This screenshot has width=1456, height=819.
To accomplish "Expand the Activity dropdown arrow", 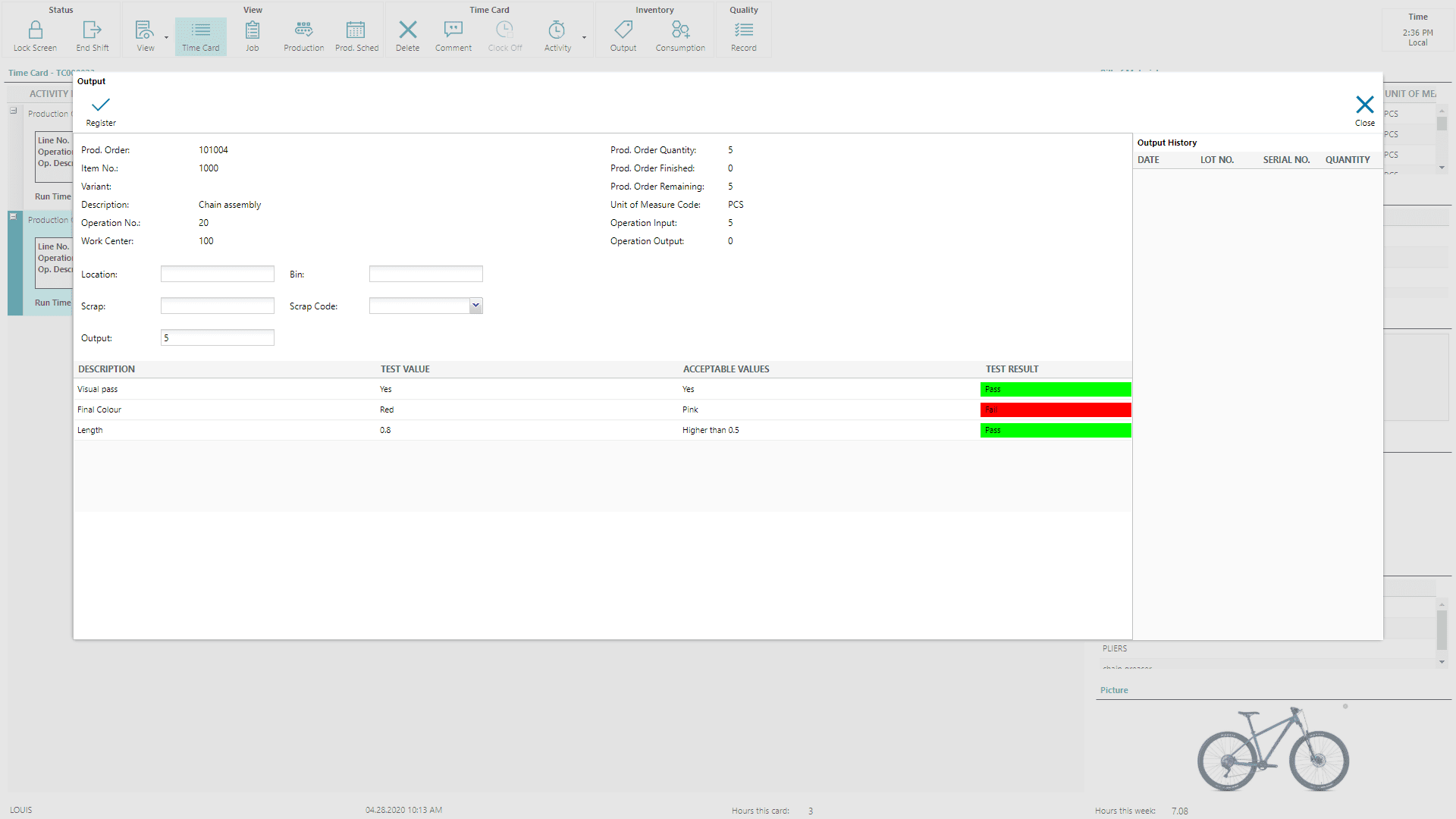I will pyautogui.click(x=584, y=37).
